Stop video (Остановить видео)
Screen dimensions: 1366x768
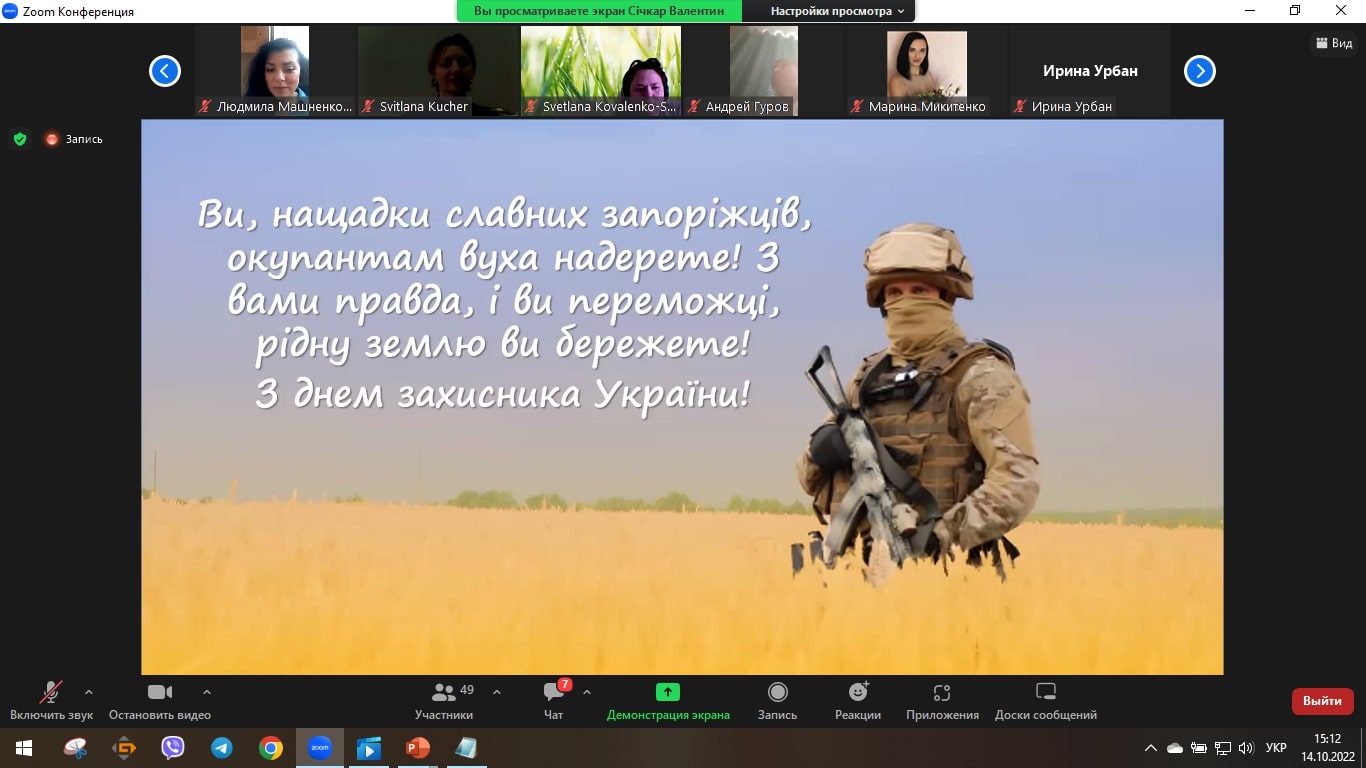click(x=160, y=701)
